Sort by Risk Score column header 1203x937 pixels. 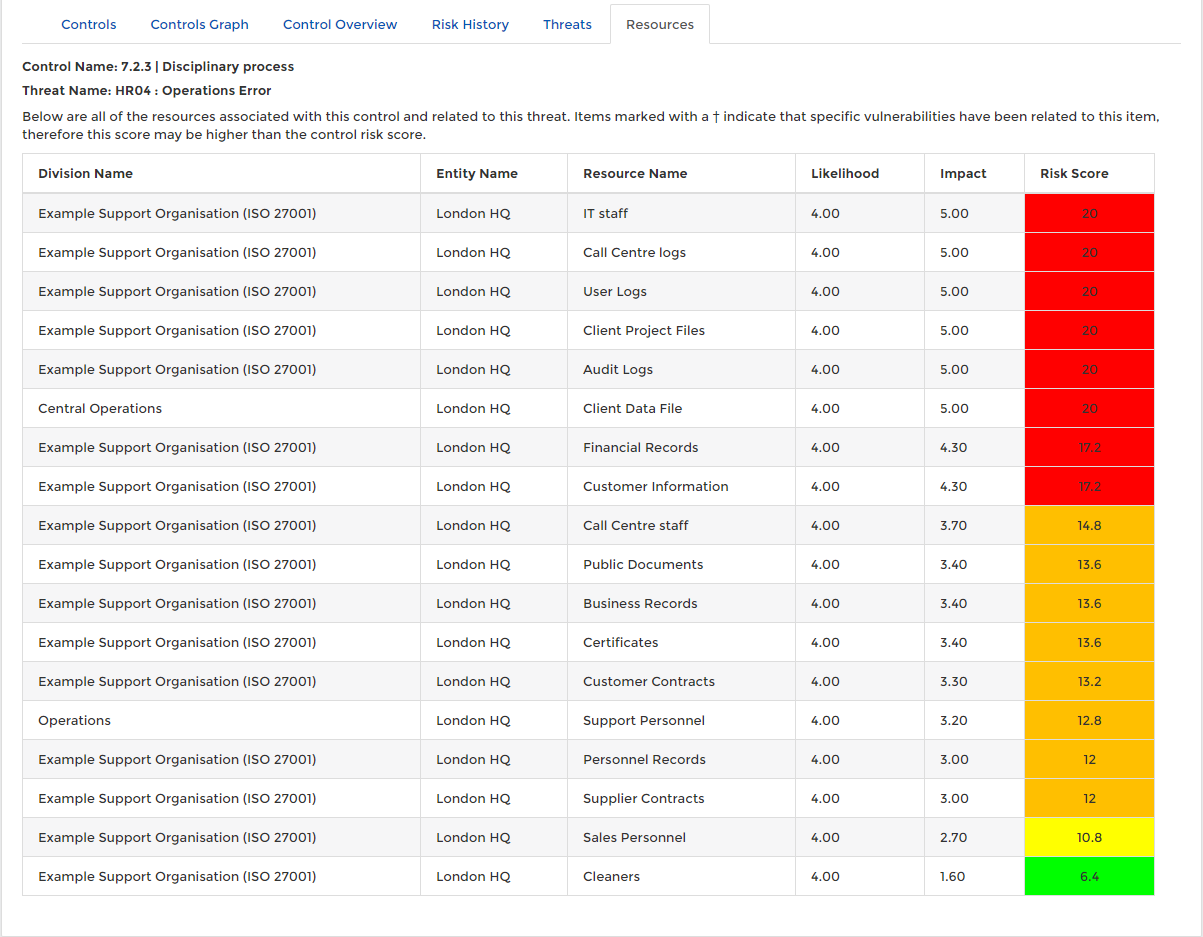click(1074, 174)
